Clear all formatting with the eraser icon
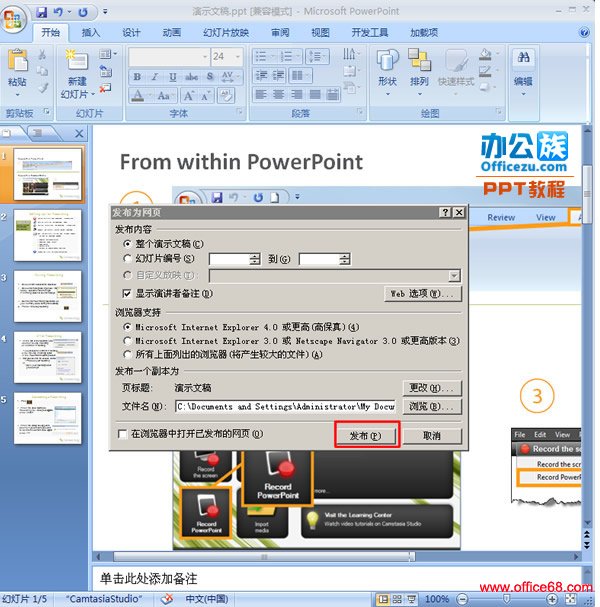The height and width of the screenshot is (607, 600). tap(226, 95)
